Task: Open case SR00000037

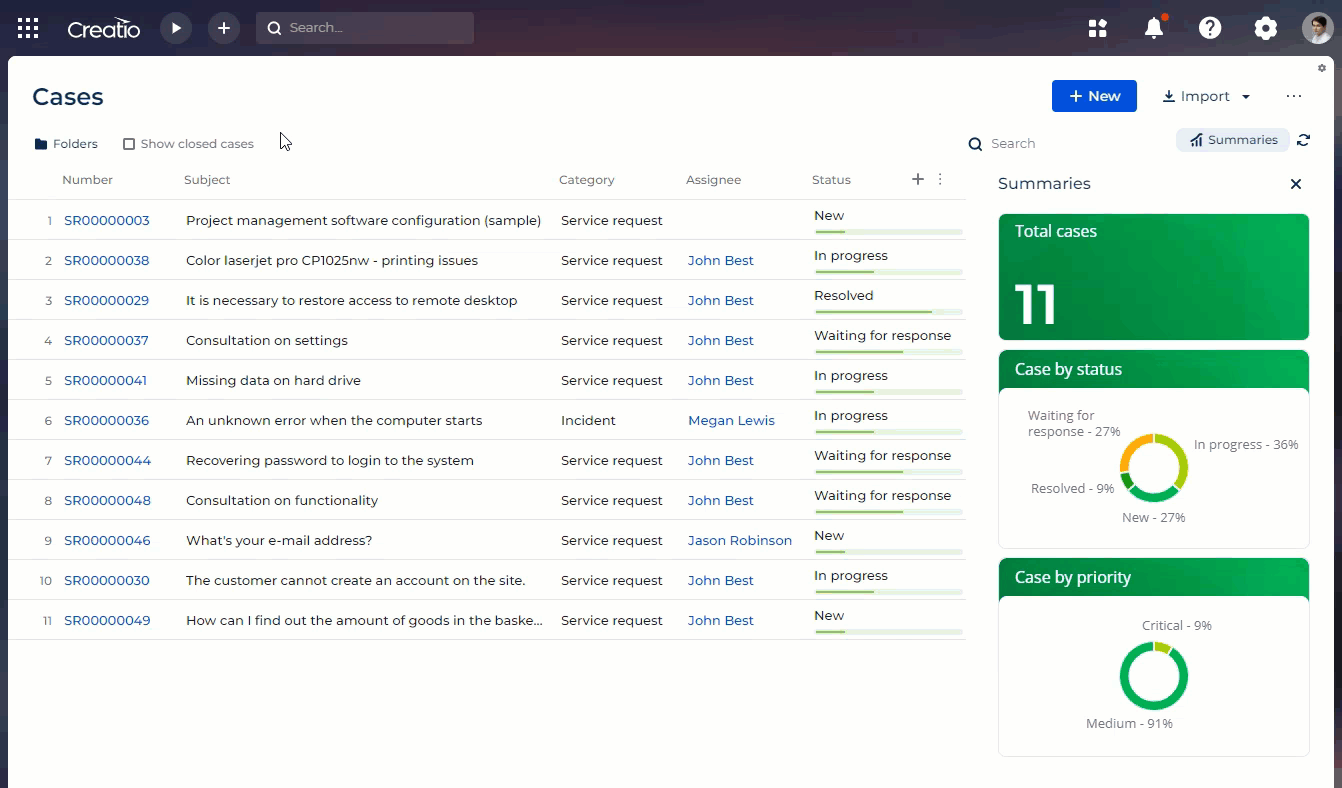Action: 107,340
